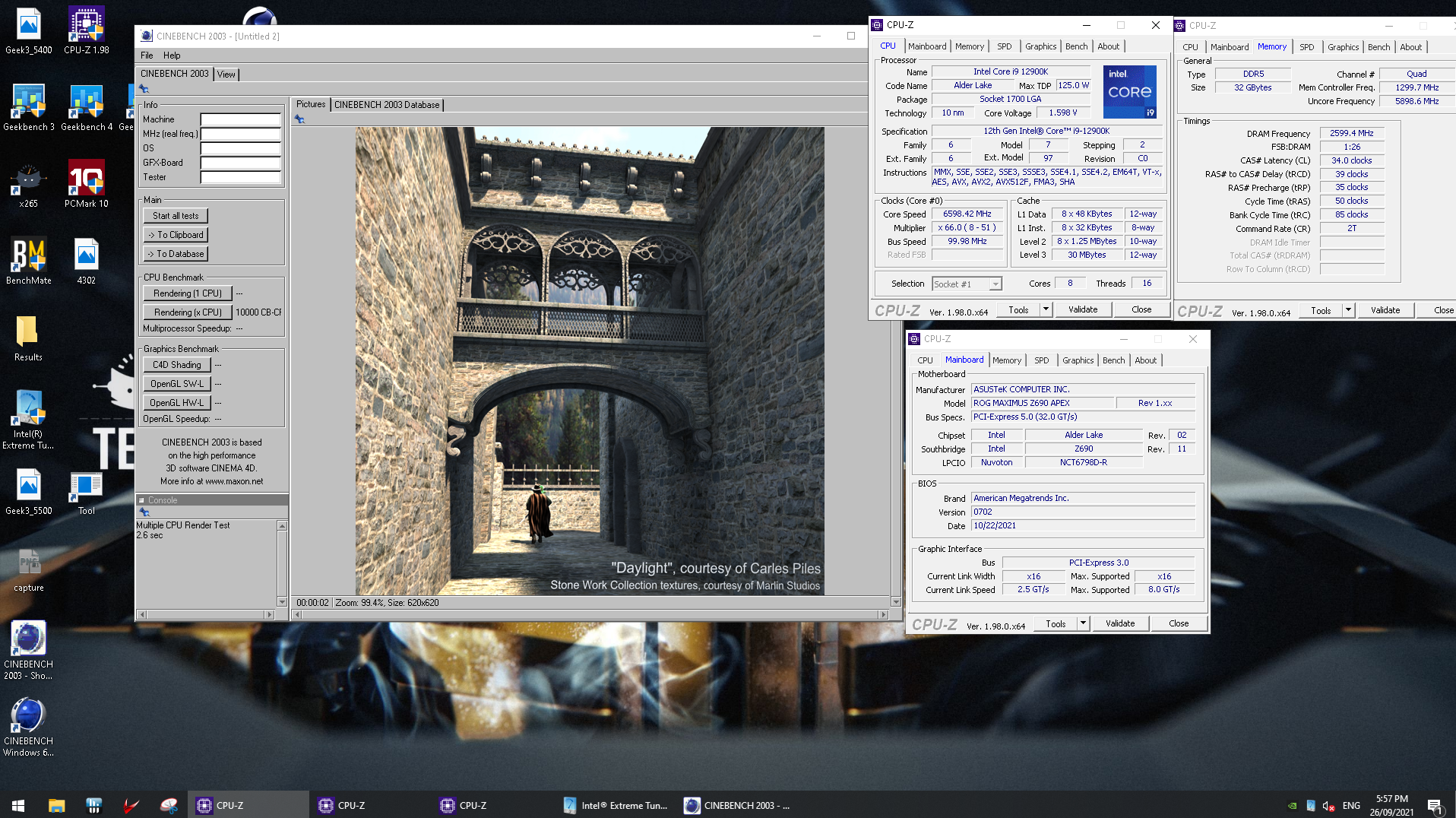Open SPD tab in the CPU window

tap(1004, 46)
